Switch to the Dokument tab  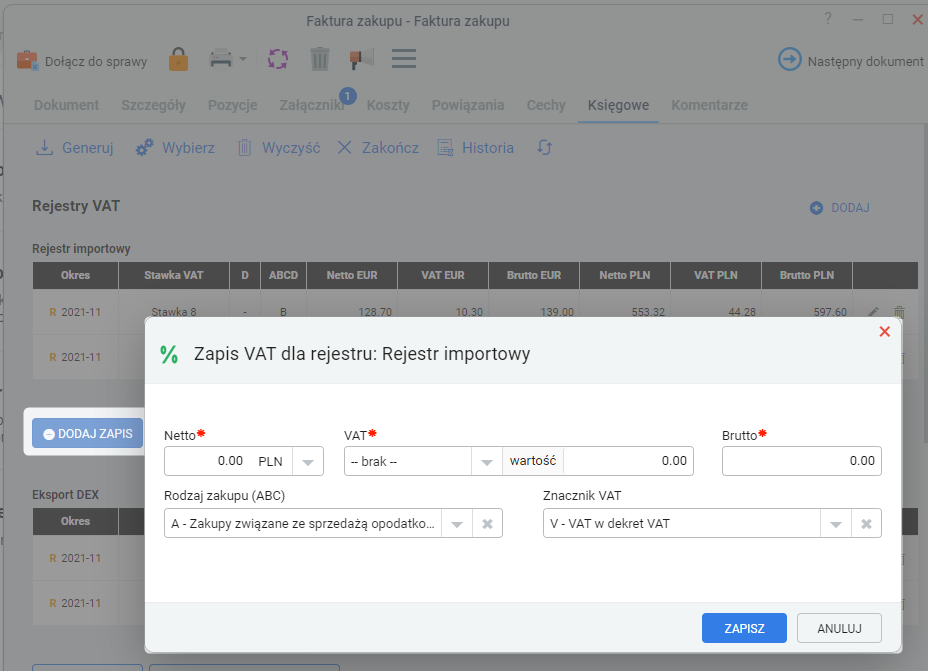point(66,105)
